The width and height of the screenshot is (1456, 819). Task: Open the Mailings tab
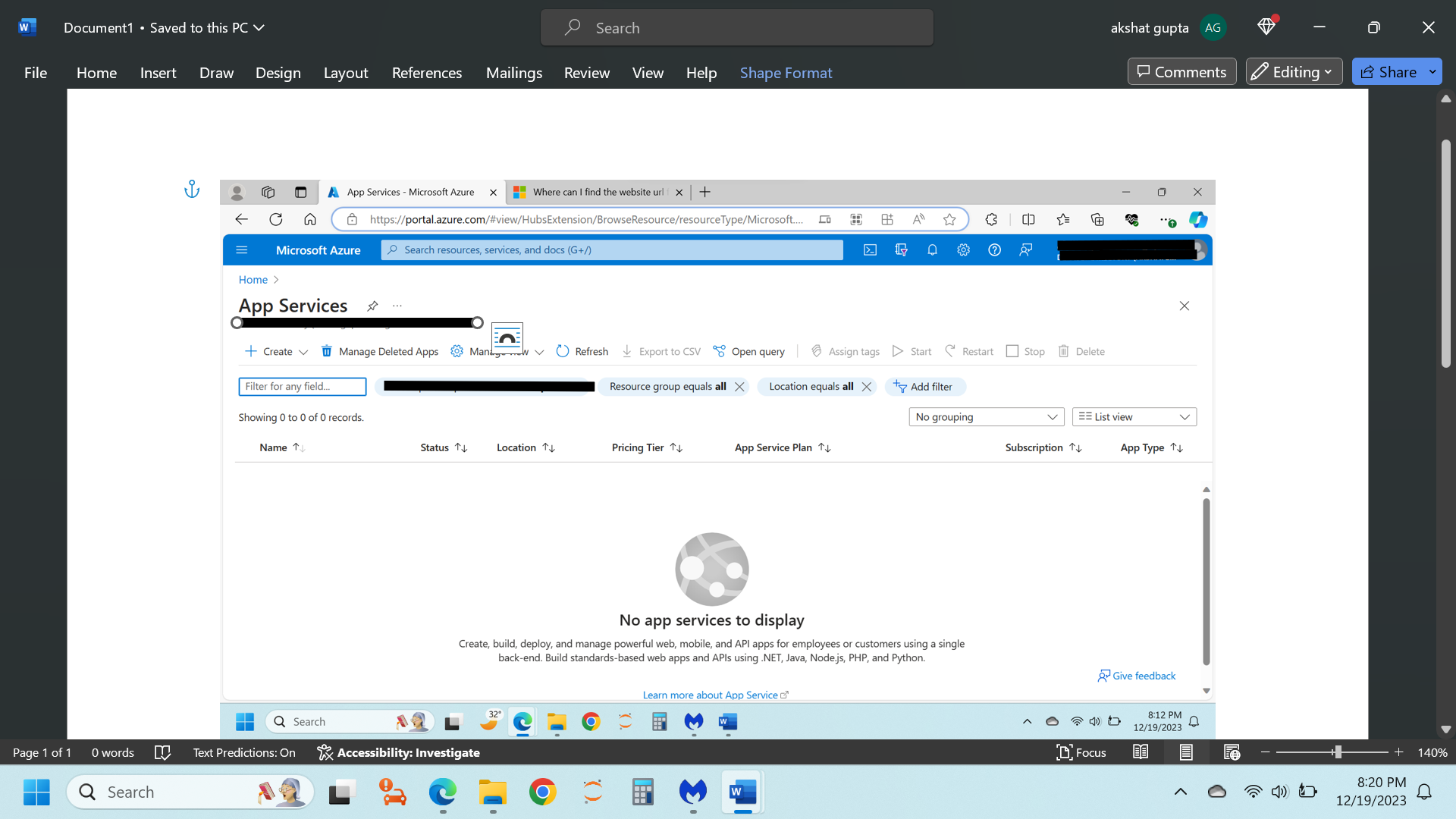(514, 73)
